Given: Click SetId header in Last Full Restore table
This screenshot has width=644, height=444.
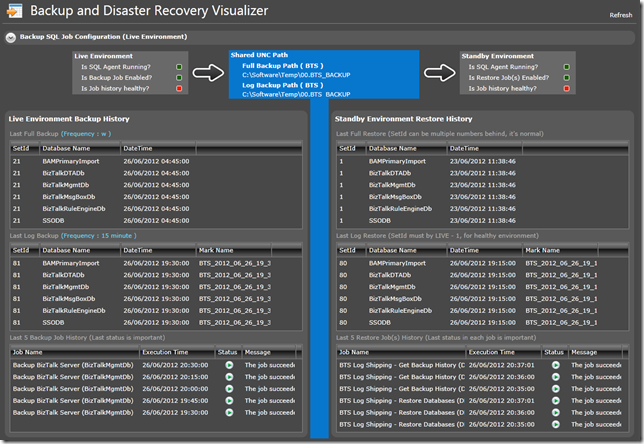Looking at the screenshot, I should 348,147.
